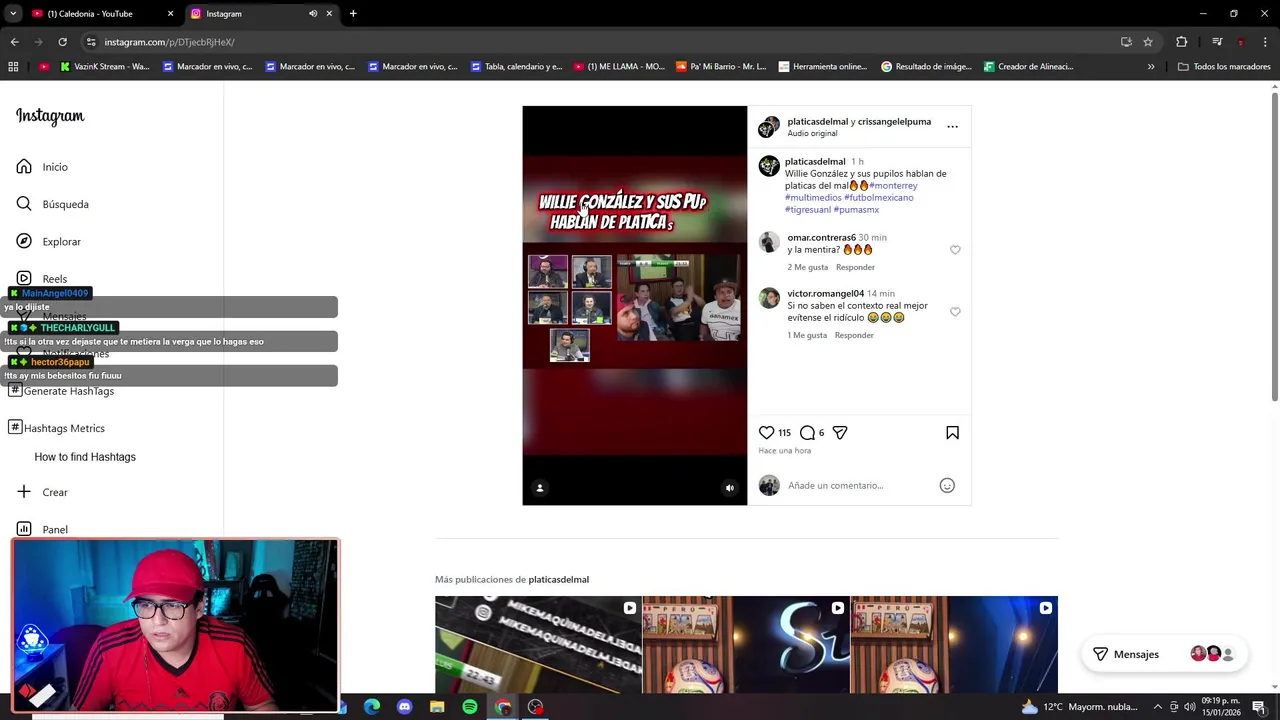Viewport: 1280px width, 720px height.
Task: Save the post with bookmark icon
Action: tap(952, 432)
